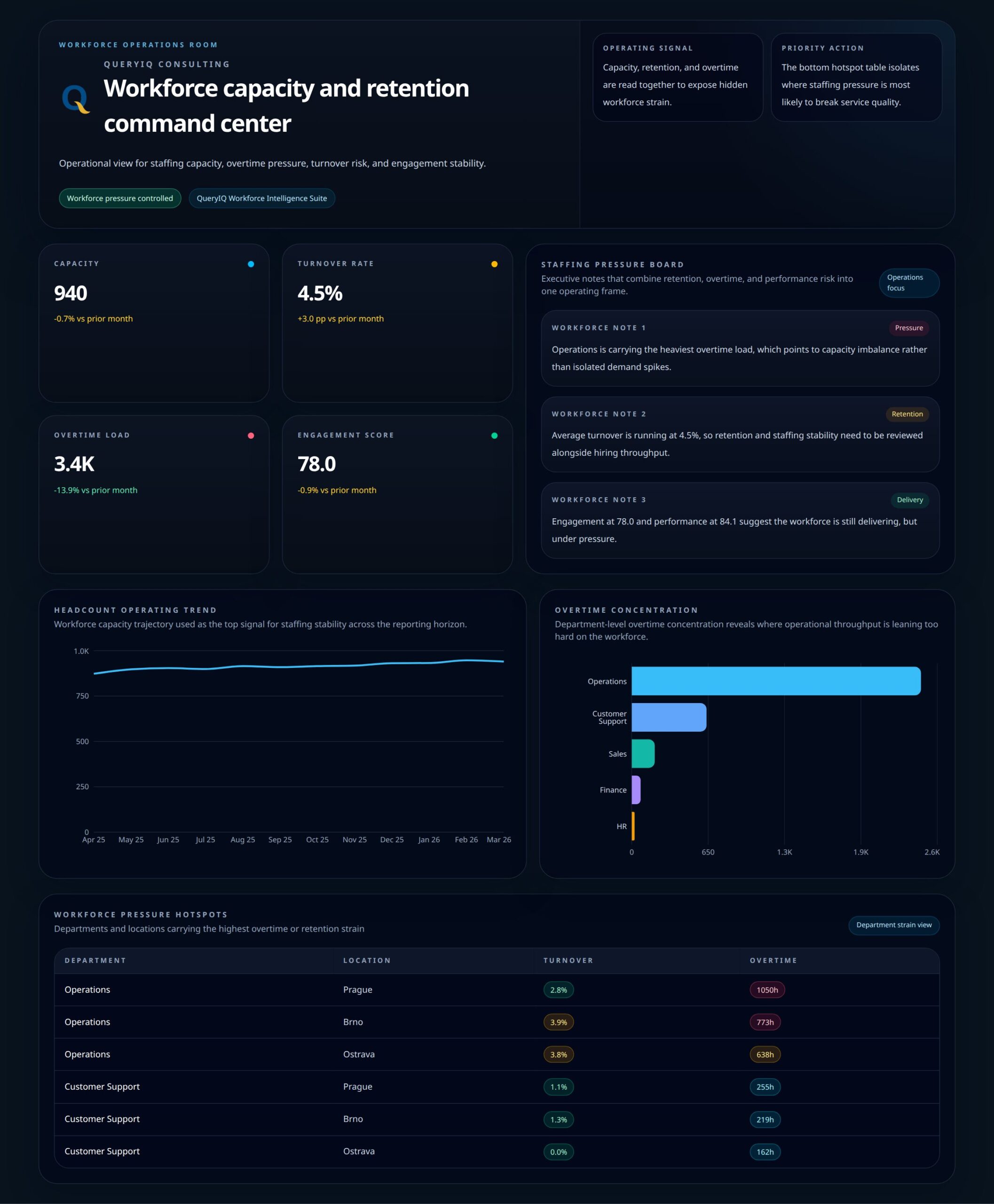Click the Operations bar in the overtime chart

pyautogui.click(x=775, y=681)
